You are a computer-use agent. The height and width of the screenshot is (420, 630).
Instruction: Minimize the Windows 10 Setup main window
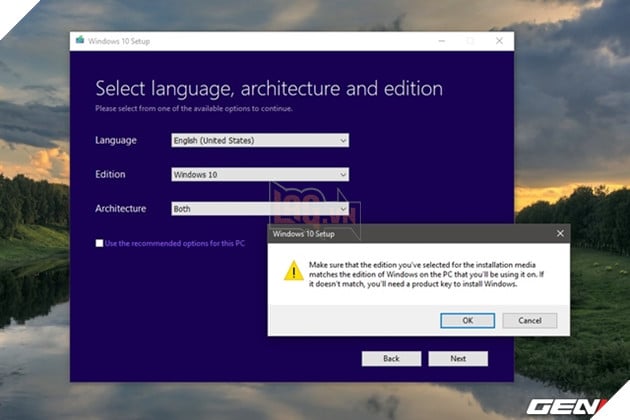click(442, 41)
